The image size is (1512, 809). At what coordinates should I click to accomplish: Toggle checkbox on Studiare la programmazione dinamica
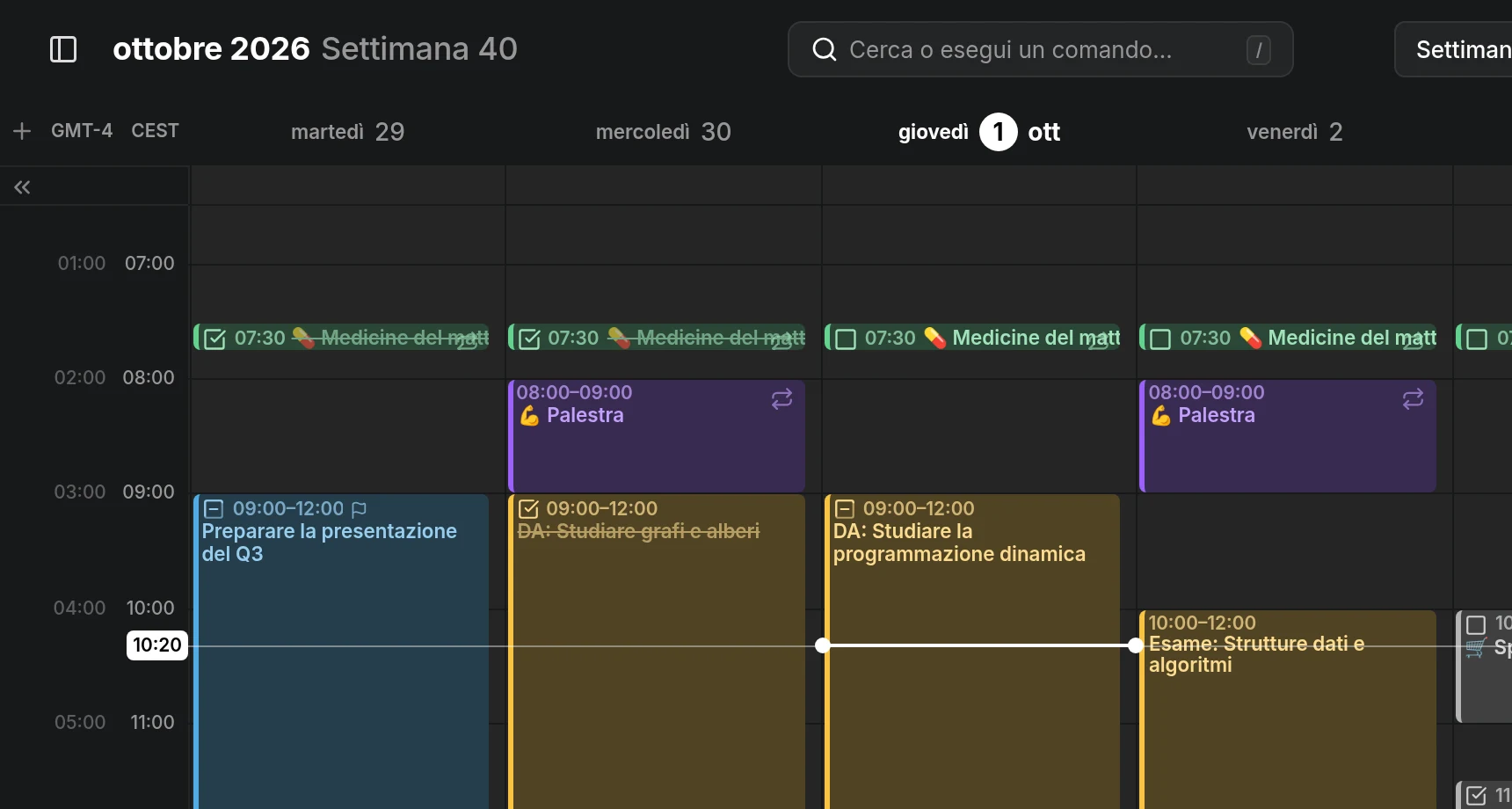point(845,508)
